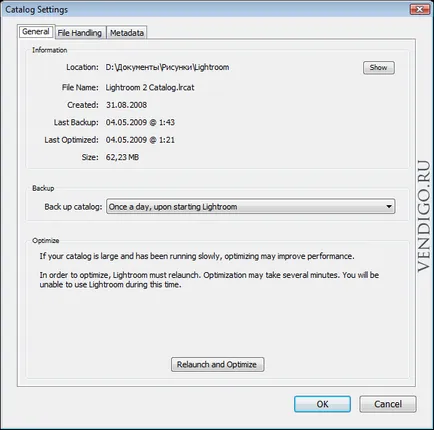Viewport: 434px width, 430px height.
Task: Click the text 'In order to optimize, Lightroom must relaunch'
Action: pyautogui.click(x=120, y=275)
